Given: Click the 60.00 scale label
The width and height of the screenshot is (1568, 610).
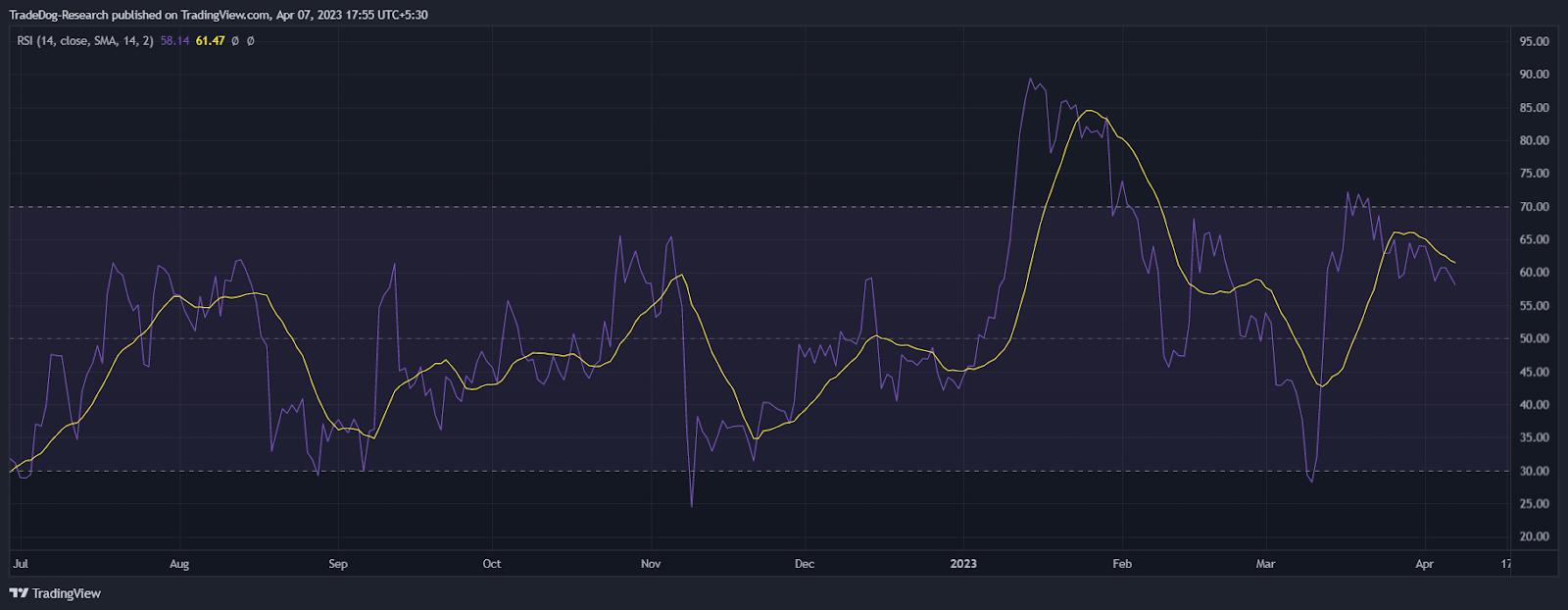Looking at the screenshot, I should pos(1534,273).
